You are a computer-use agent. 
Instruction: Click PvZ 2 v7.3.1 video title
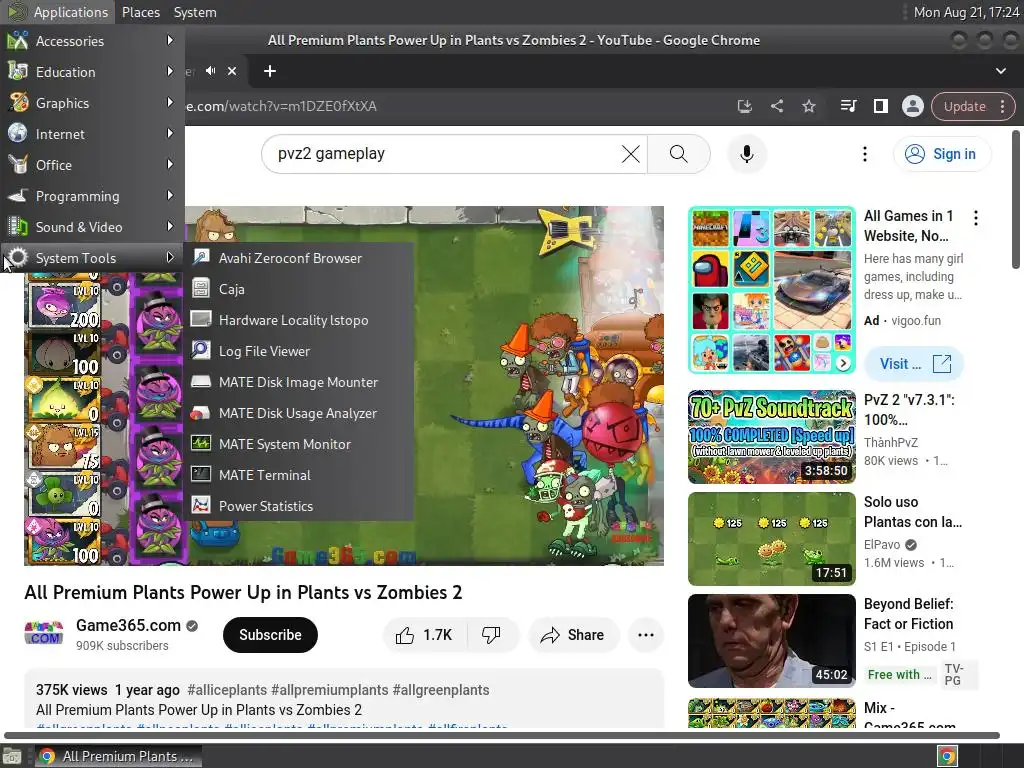pyautogui.click(x=908, y=409)
